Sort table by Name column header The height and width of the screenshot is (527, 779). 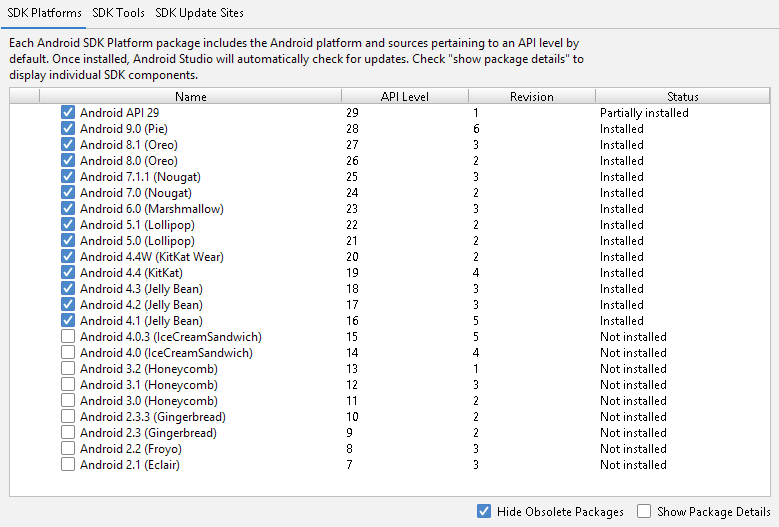191,96
